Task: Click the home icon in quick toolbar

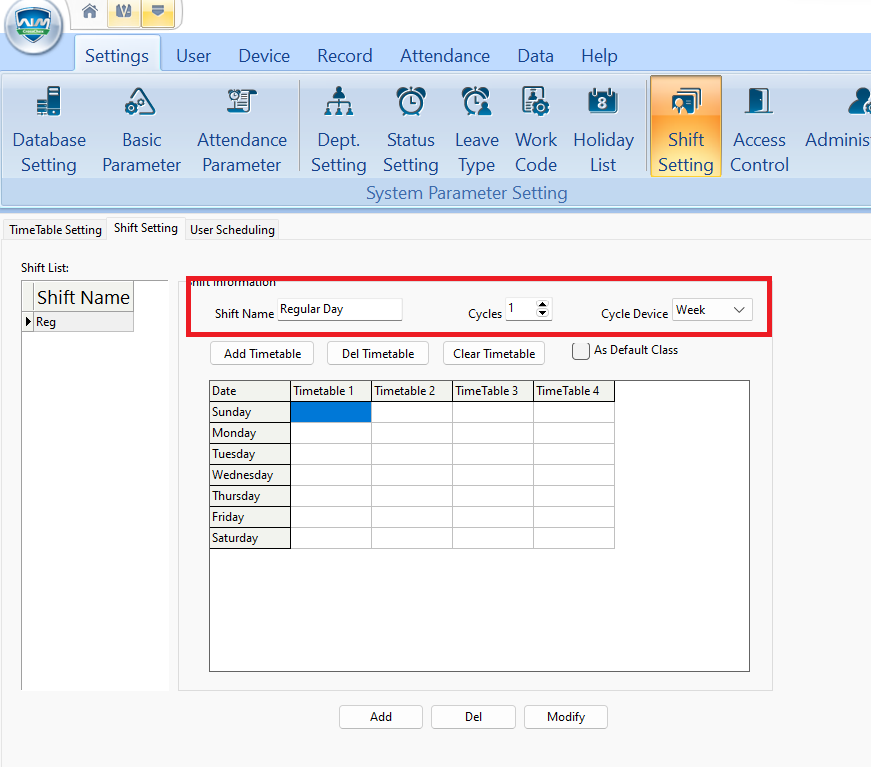Action: 90,11
